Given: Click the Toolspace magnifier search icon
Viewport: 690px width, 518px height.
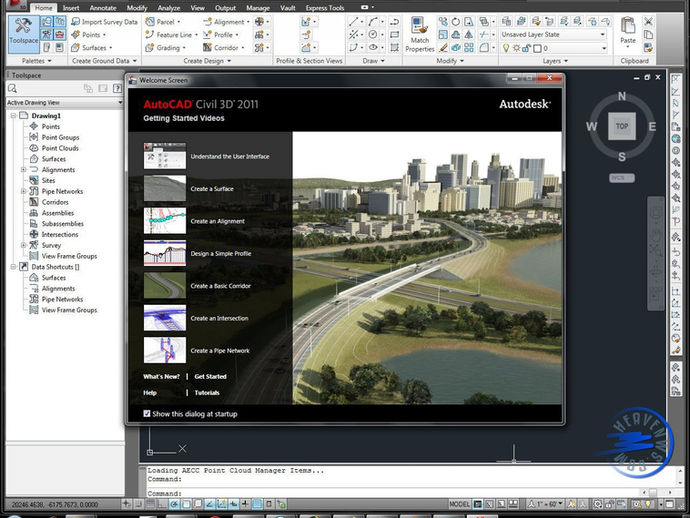Looking at the screenshot, I should (x=12, y=88).
